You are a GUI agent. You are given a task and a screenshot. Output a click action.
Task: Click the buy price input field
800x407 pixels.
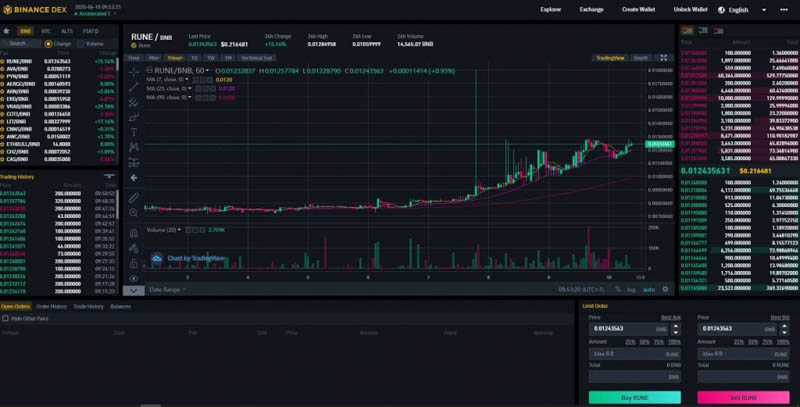pos(629,329)
